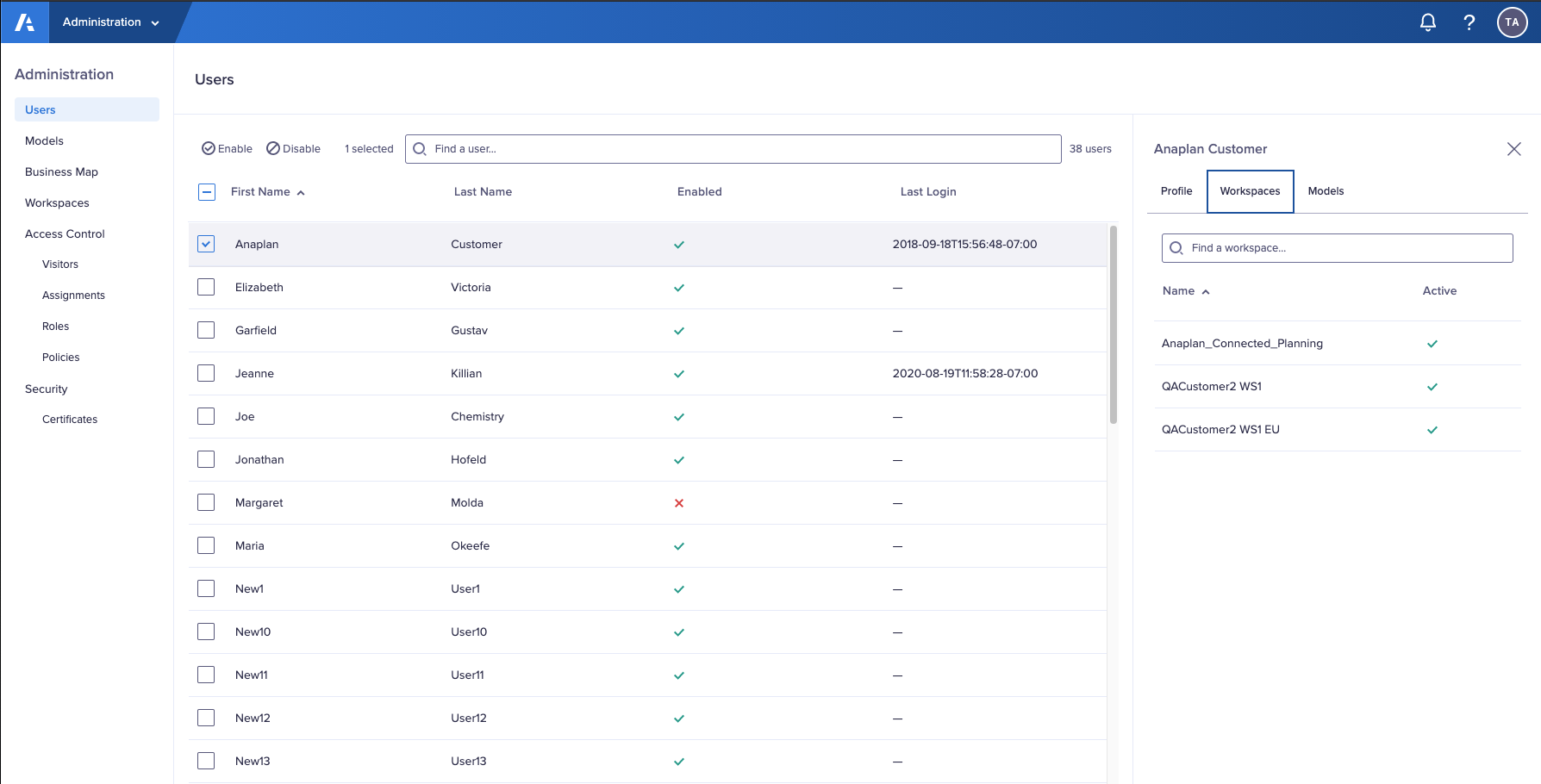Open the TA user avatar menu
This screenshot has height=784, width=1541.
coord(1513,22)
